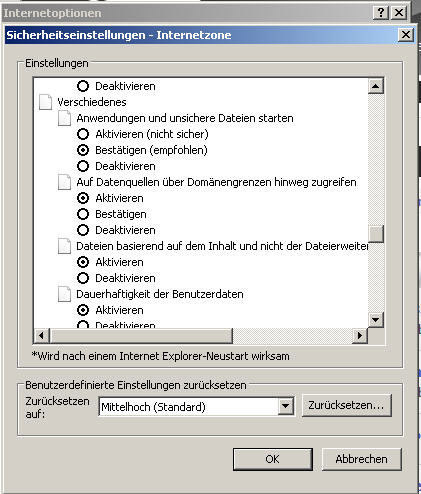Click icon beside Dateien basierend auf dem Inhalt
Image resolution: width=421 pixels, height=494 pixels.
tap(64, 246)
